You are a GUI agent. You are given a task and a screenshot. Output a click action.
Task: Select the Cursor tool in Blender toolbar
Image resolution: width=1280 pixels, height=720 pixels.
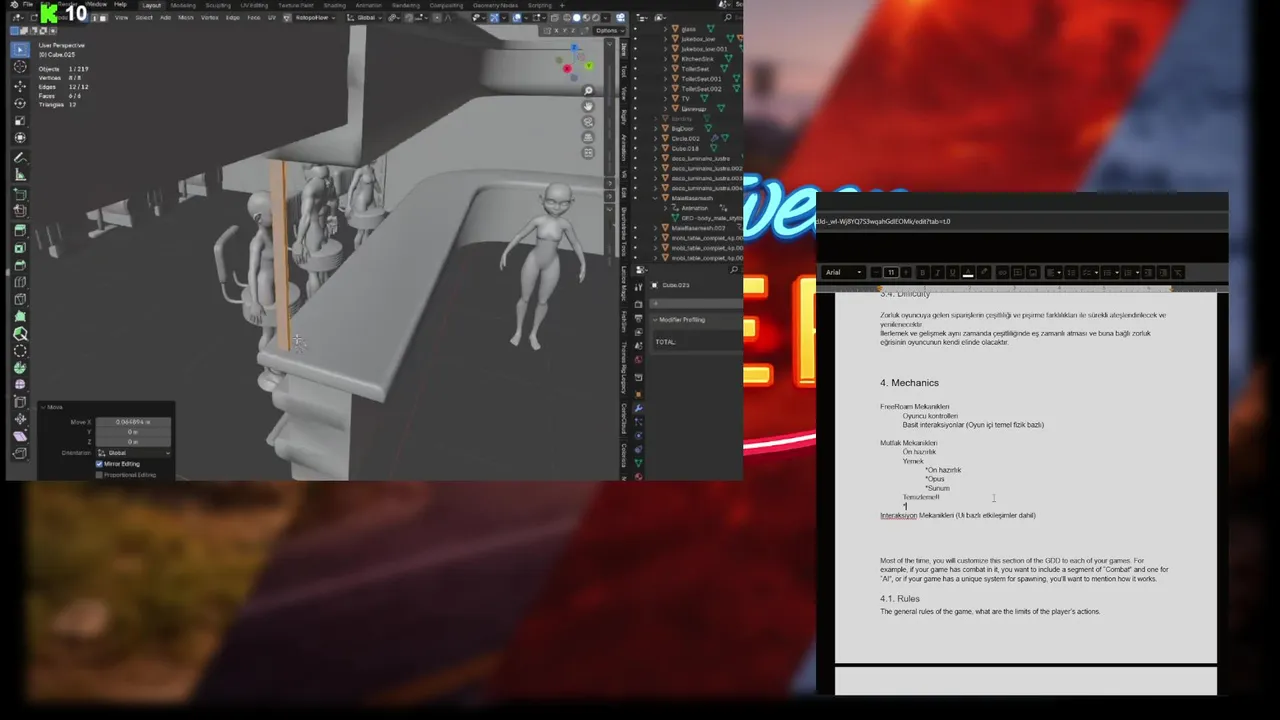point(20,67)
